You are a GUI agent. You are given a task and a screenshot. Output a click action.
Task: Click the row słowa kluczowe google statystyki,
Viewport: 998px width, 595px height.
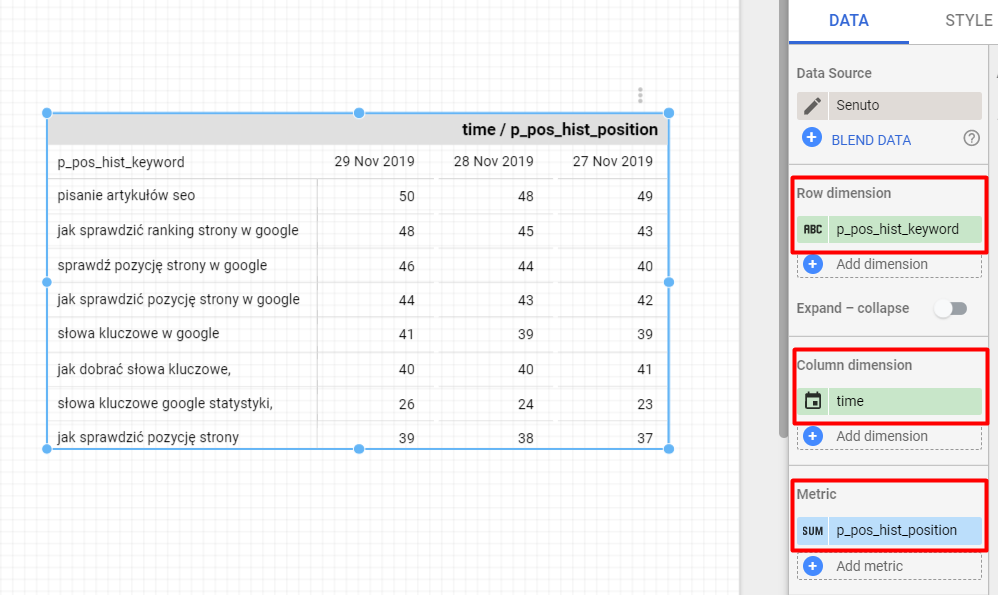[x=358, y=403]
